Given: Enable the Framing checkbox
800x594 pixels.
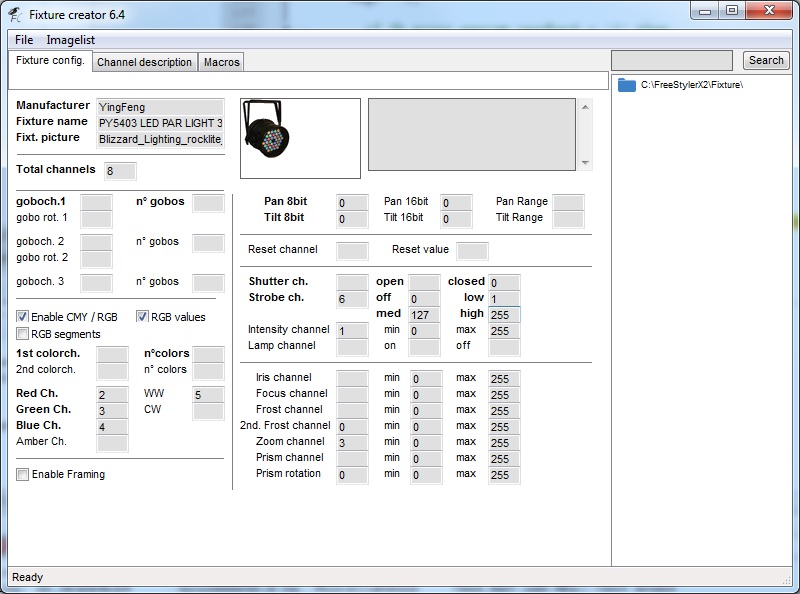Looking at the screenshot, I should point(23,474).
